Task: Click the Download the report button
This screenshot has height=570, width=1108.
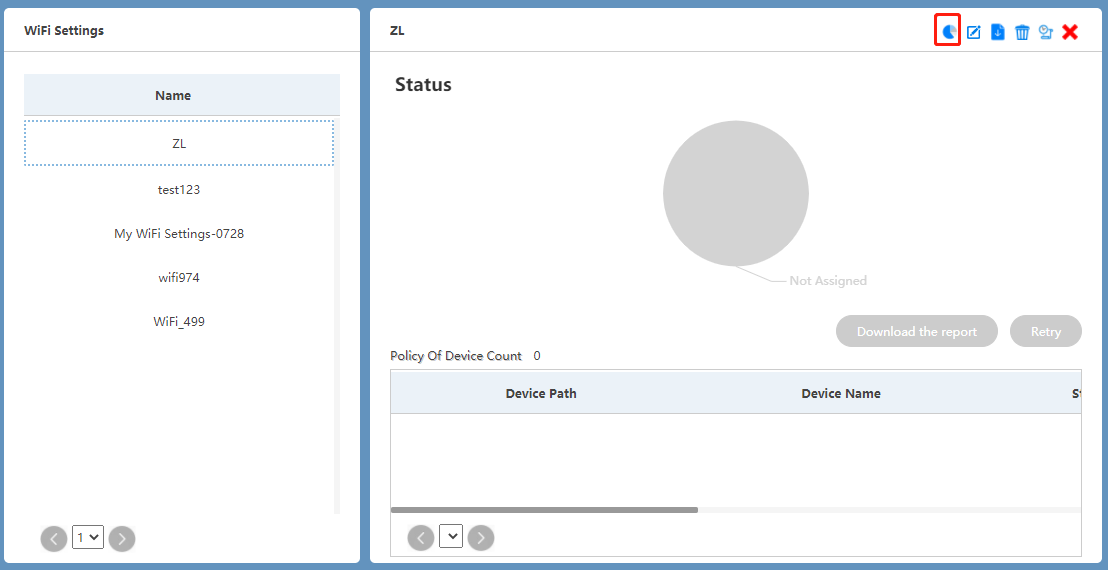Action: pyautogui.click(x=916, y=331)
